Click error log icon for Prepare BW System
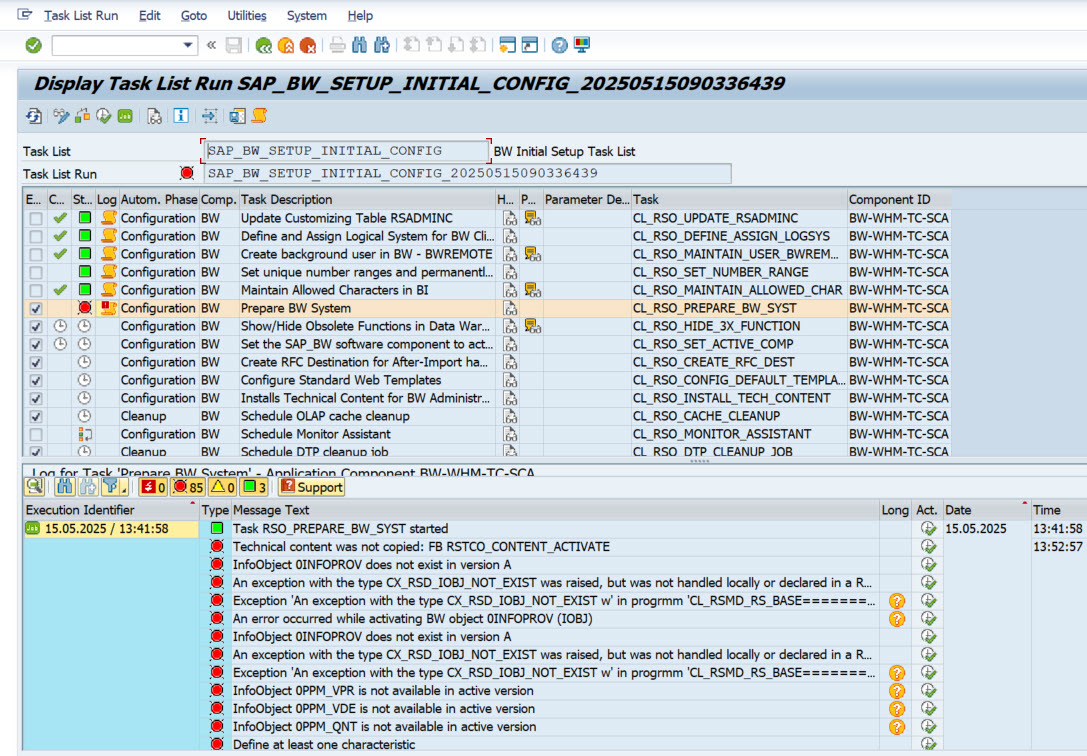The width and height of the screenshot is (1087, 756). click(x=108, y=308)
